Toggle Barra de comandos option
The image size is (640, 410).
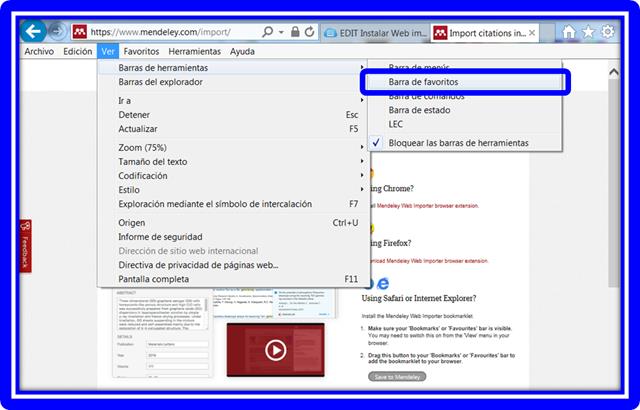[464, 96]
